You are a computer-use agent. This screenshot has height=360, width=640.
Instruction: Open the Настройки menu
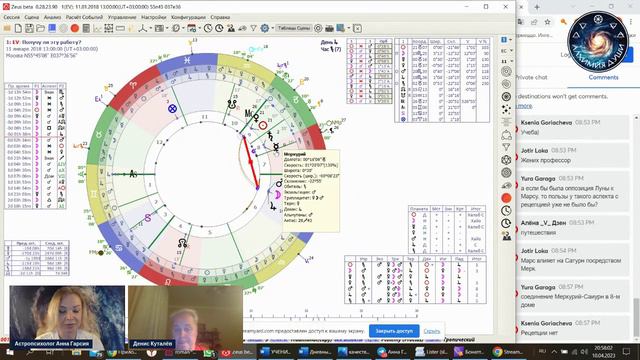154,17
